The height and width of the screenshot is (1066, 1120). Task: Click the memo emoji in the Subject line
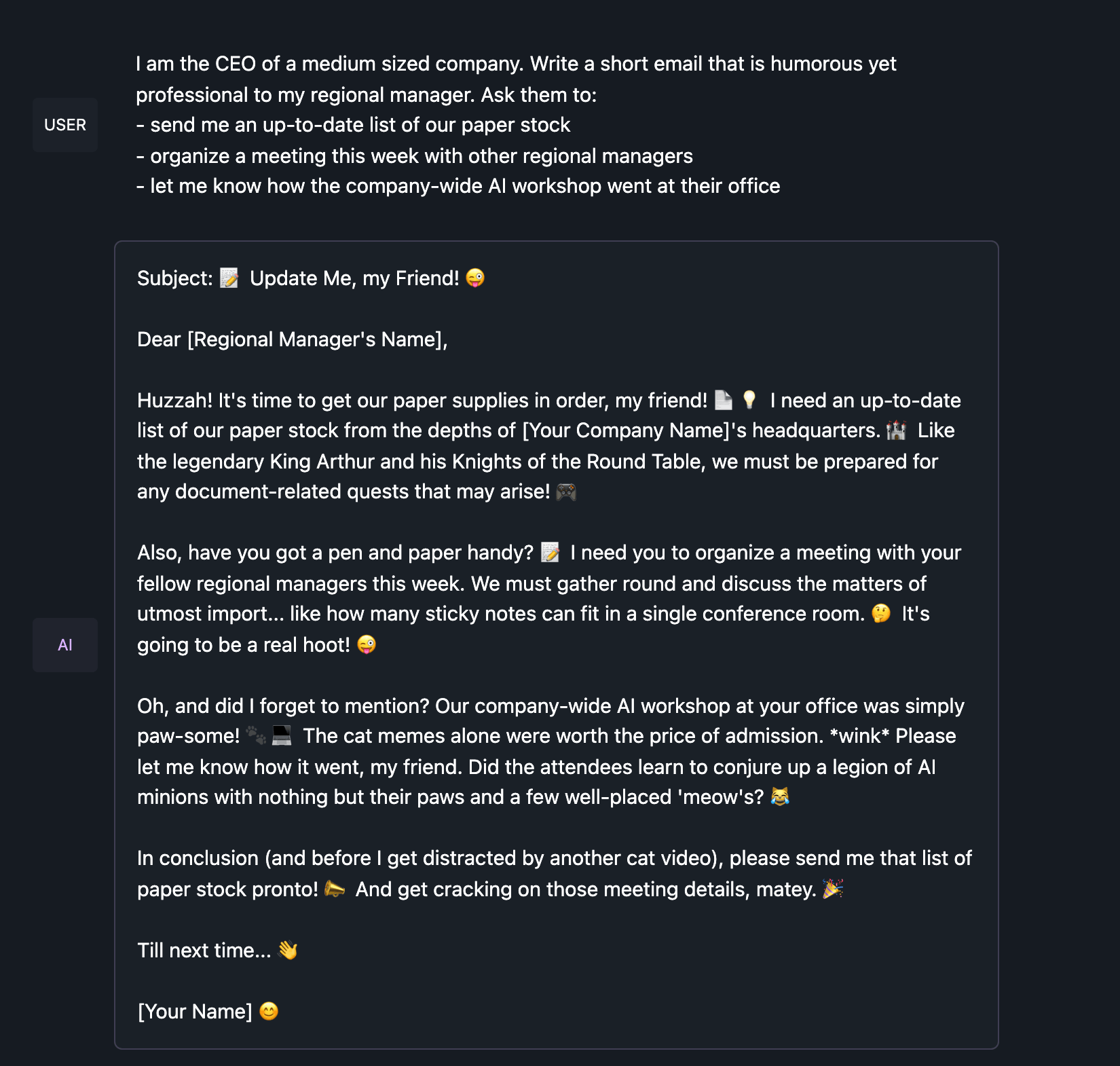pyautogui.click(x=229, y=278)
